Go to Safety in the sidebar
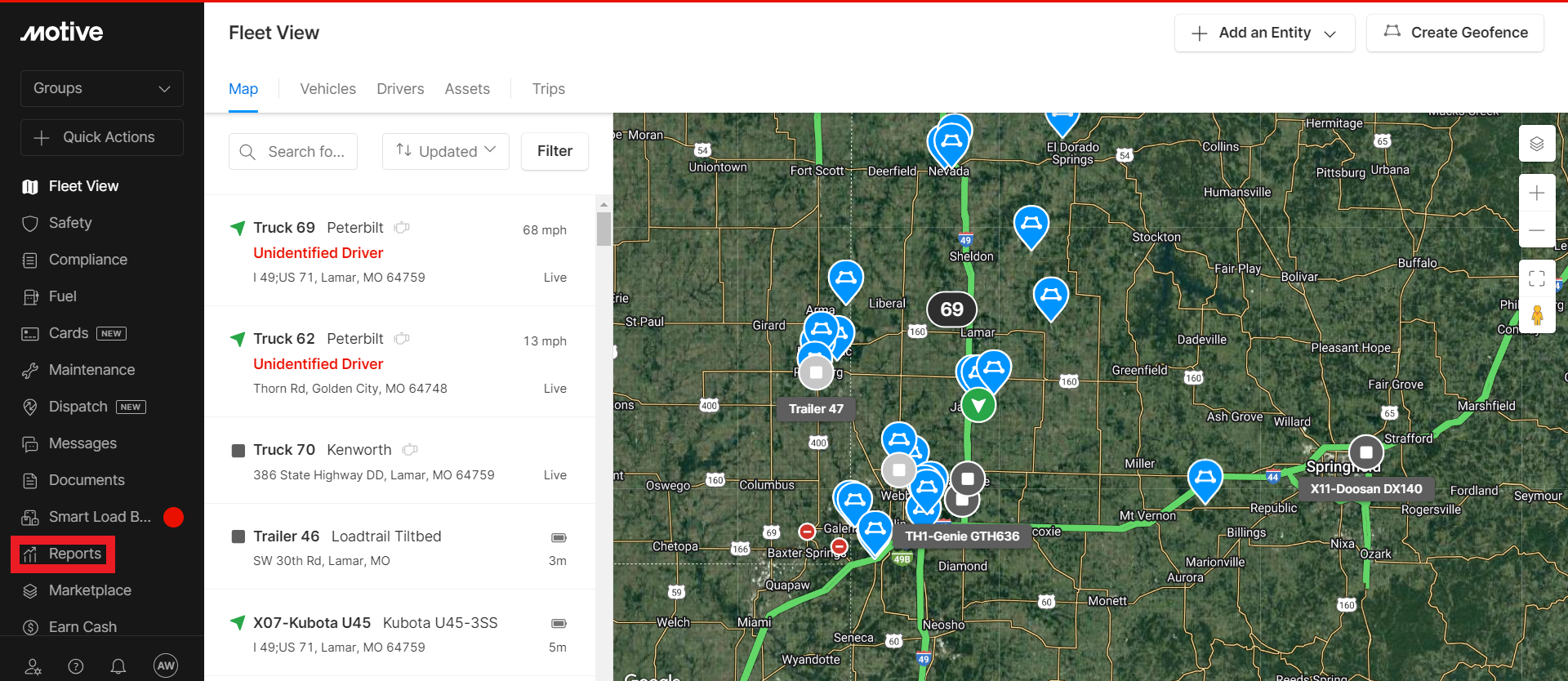This screenshot has width=1568, height=681. coord(70,223)
